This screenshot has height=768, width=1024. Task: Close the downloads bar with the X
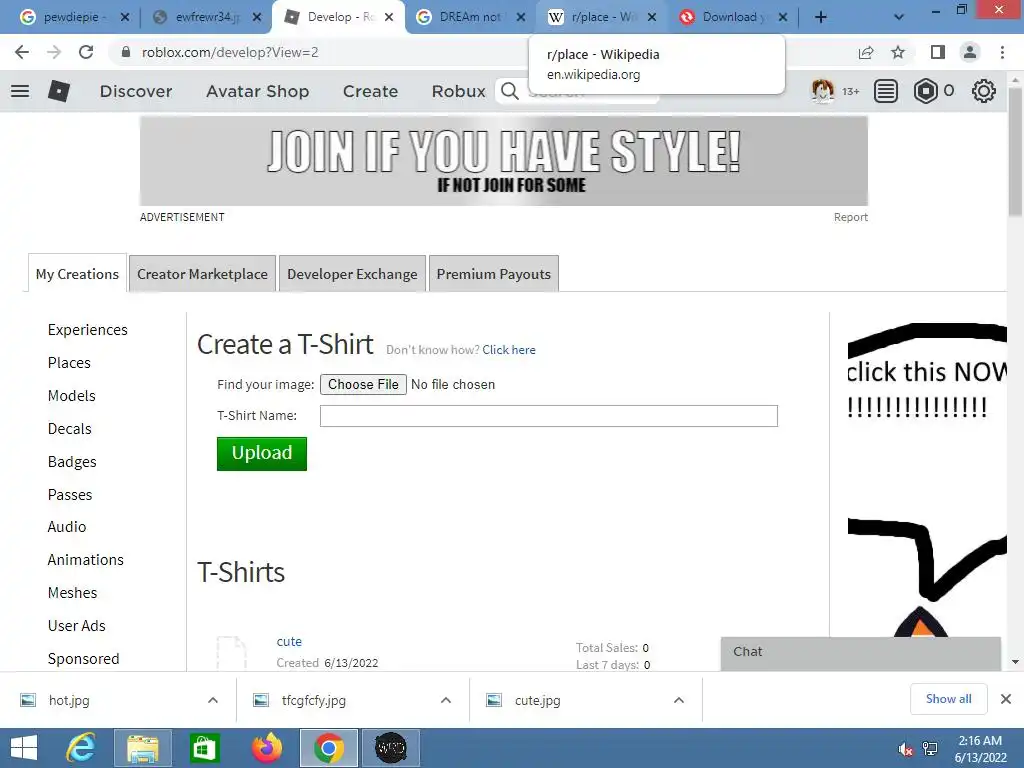click(x=1006, y=699)
